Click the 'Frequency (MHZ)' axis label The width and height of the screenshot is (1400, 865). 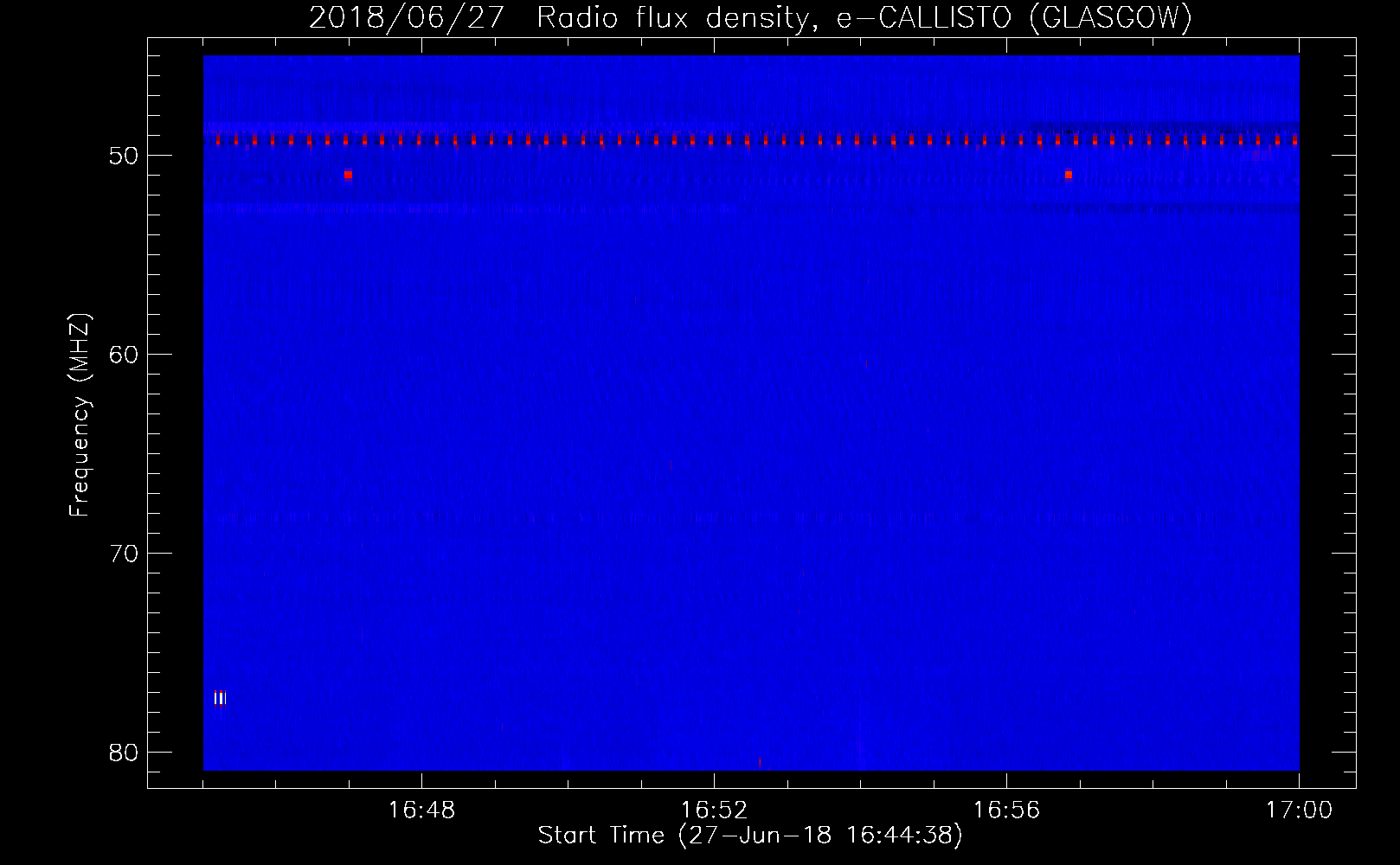point(79,415)
